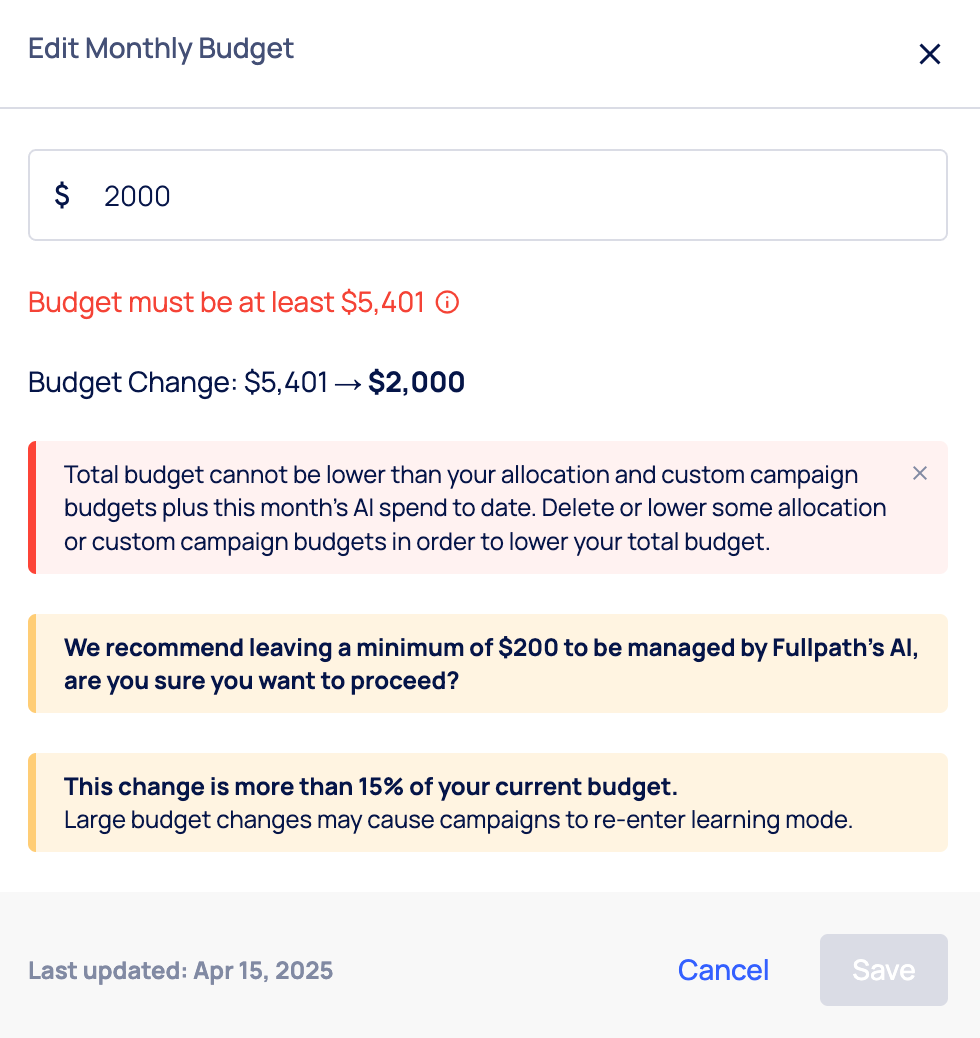Click the "Last updated: Apr 15, 2025" text
Image resolution: width=980 pixels, height=1038 pixels.
click(180, 970)
